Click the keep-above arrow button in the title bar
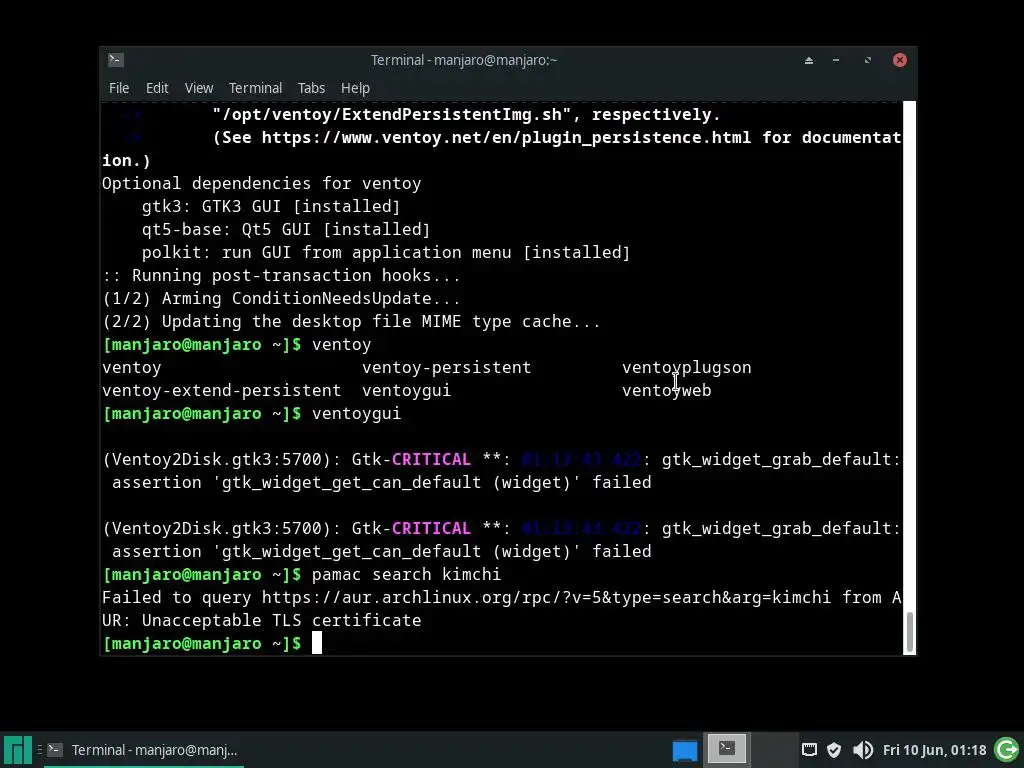1024x768 pixels. coord(808,60)
